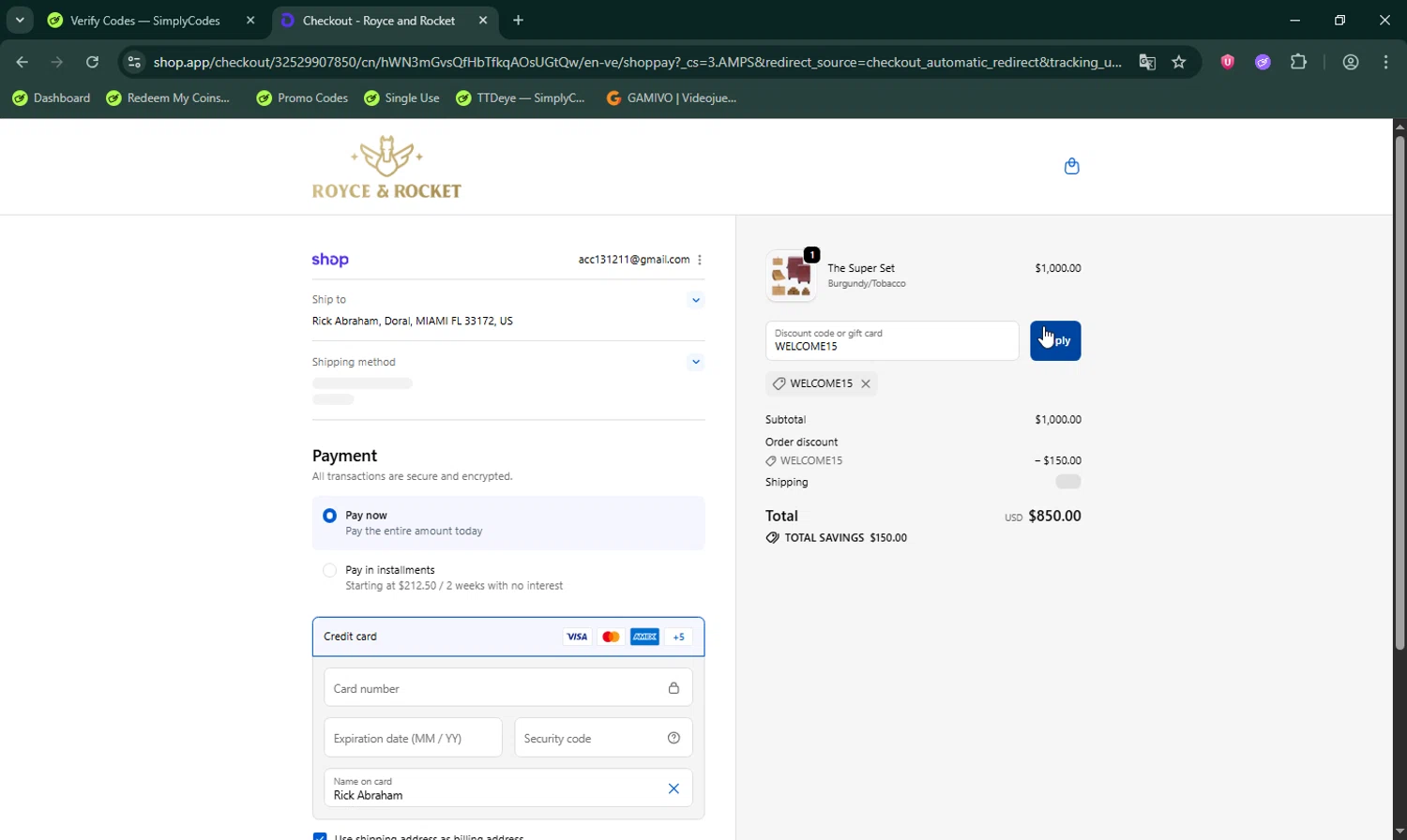The width and height of the screenshot is (1407, 840).
Task: Click The Super Set product name
Action: pos(861,268)
